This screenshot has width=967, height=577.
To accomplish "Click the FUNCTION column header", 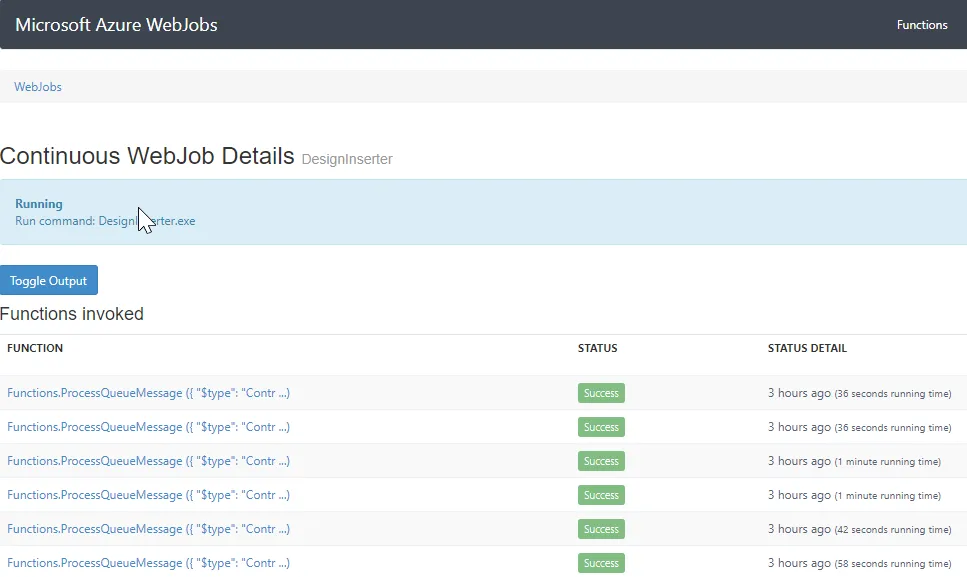I will [x=35, y=348].
